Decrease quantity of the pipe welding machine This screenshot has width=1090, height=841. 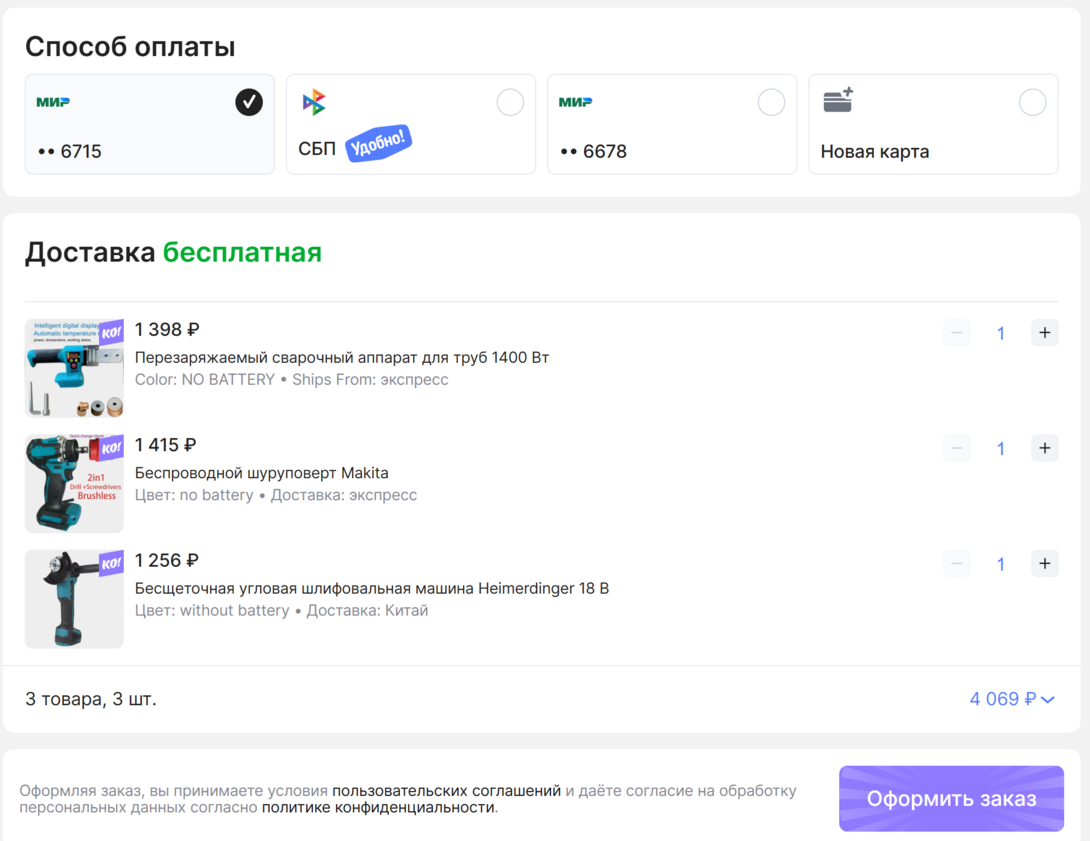pyautogui.click(x=957, y=333)
